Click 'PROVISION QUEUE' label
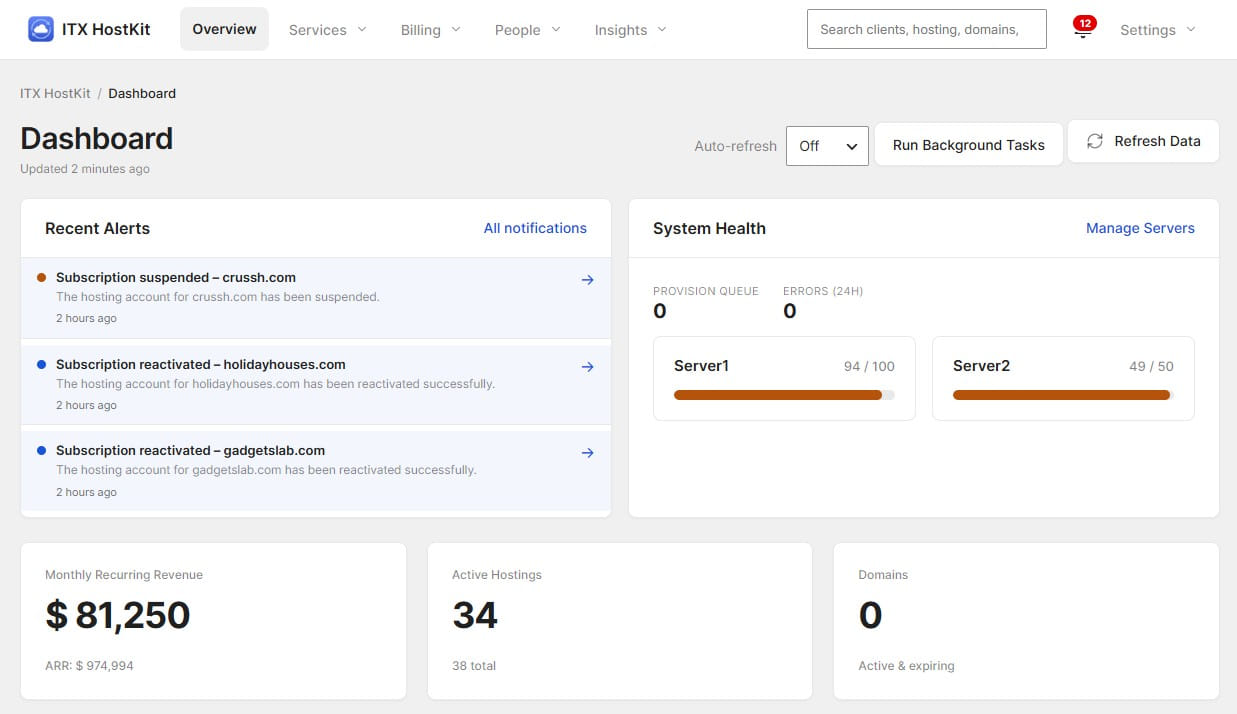Viewport: 1237px width, 714px height. 706,291
